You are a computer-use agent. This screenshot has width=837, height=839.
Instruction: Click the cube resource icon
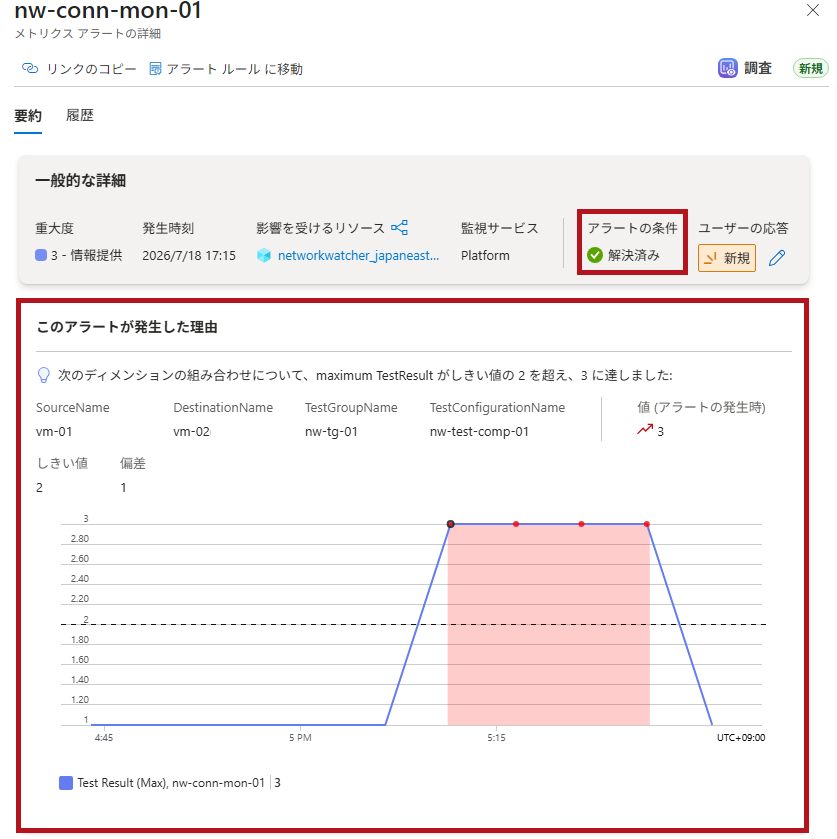(x=264, y=255)
